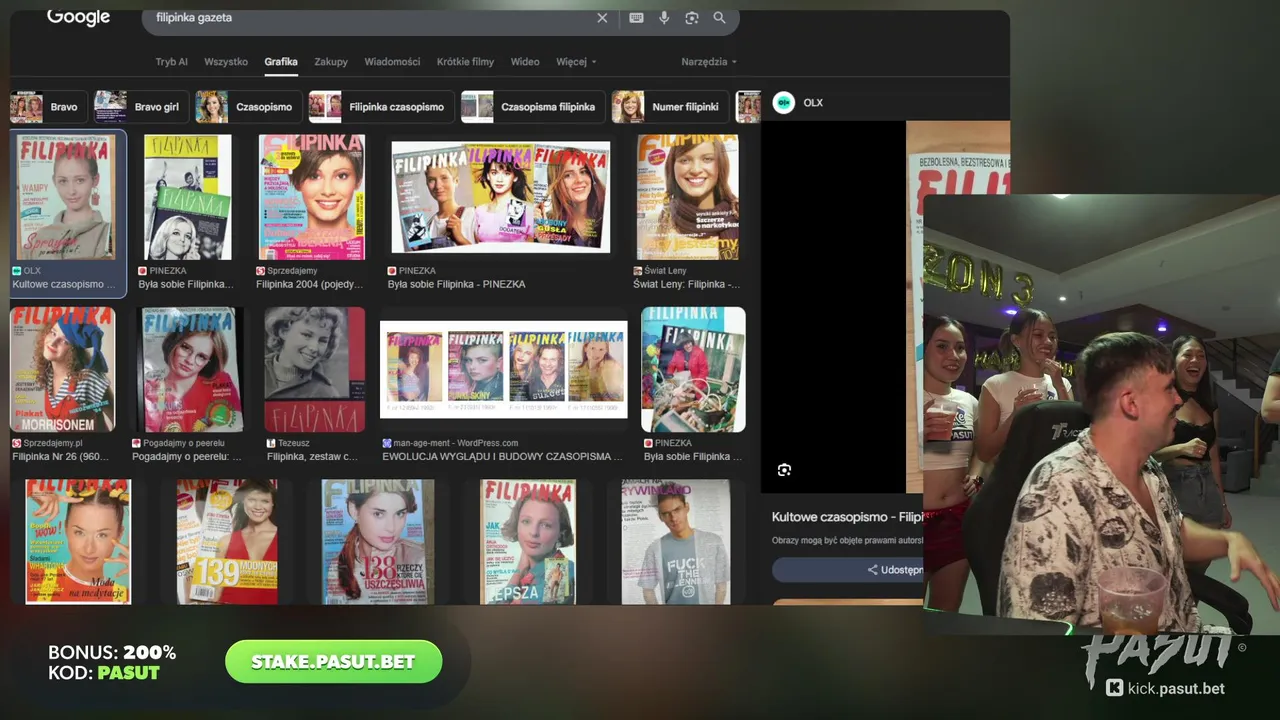This screenshot has width=1280, height=720.
Task: Click the magnifier search icon
Action: tap(719, 18)
